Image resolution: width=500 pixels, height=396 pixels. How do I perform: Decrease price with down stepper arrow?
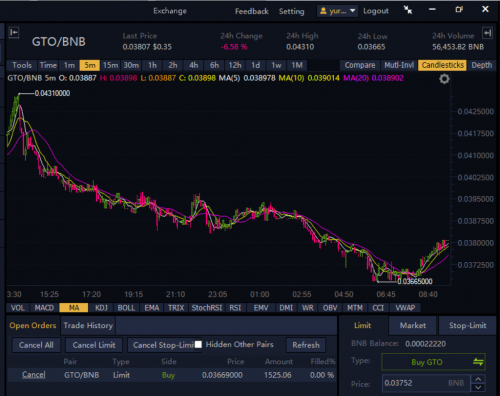478,387
